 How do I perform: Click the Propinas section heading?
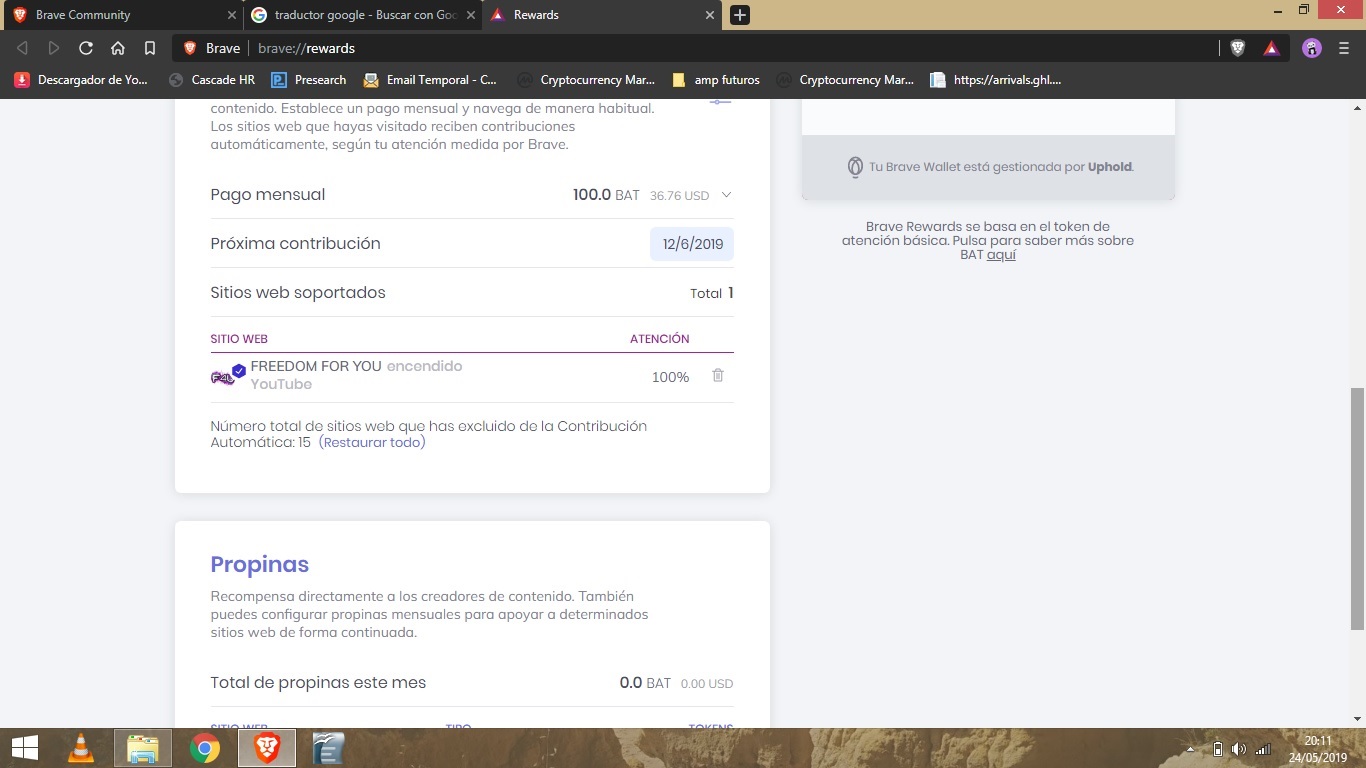[x=260, y=564]
